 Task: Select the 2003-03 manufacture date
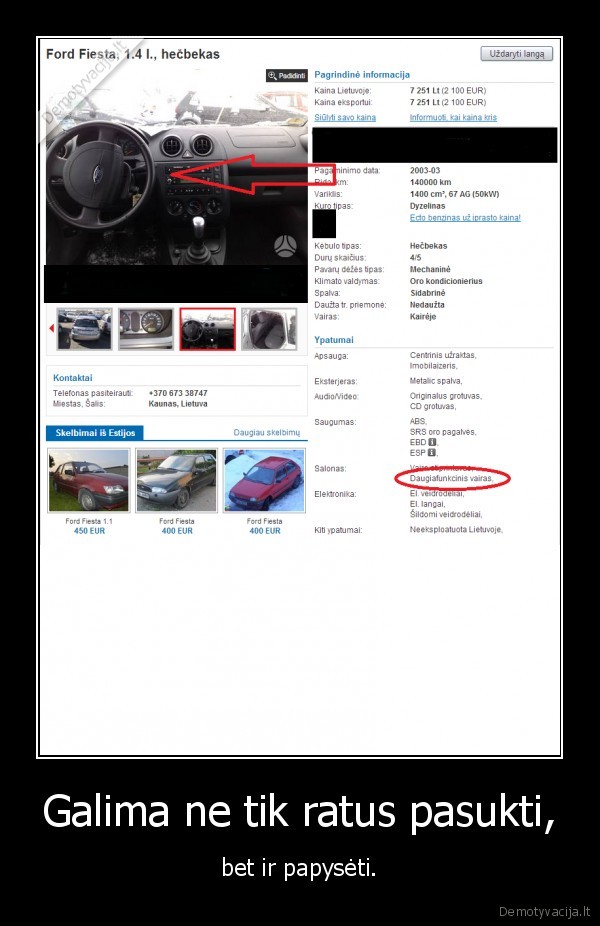(x=425, y=171)
